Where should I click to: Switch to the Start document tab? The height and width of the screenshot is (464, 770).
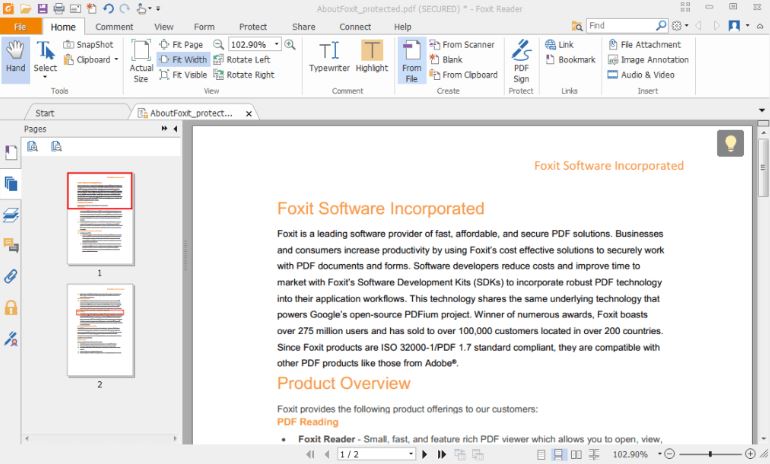[45, 113]
